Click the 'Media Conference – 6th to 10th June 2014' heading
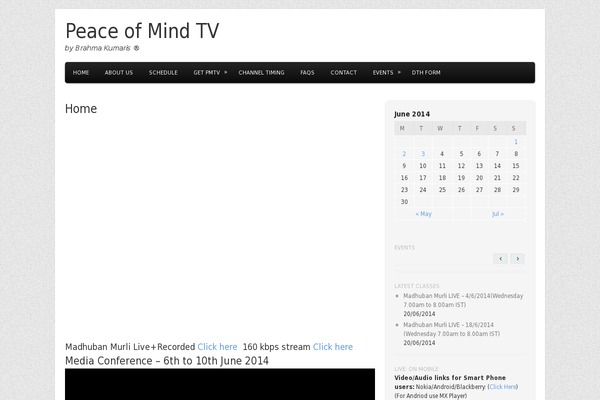Viewport: 600px width, 400px height. pos(167,361)
